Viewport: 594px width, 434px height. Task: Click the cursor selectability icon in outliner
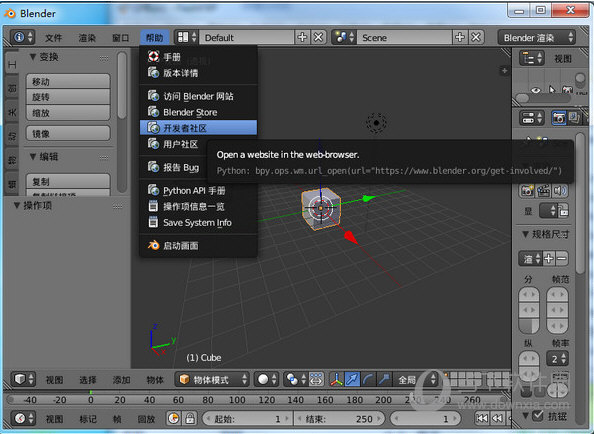pyautogui.click(x=552, y=90)
